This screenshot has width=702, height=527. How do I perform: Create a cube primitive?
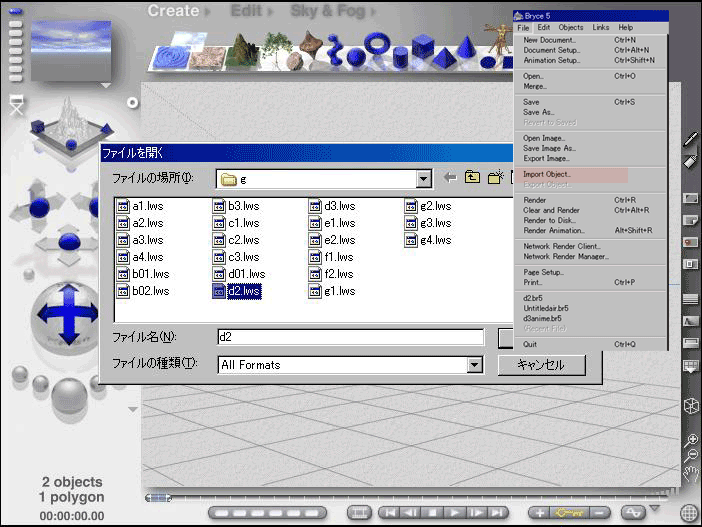pos(423,47)
